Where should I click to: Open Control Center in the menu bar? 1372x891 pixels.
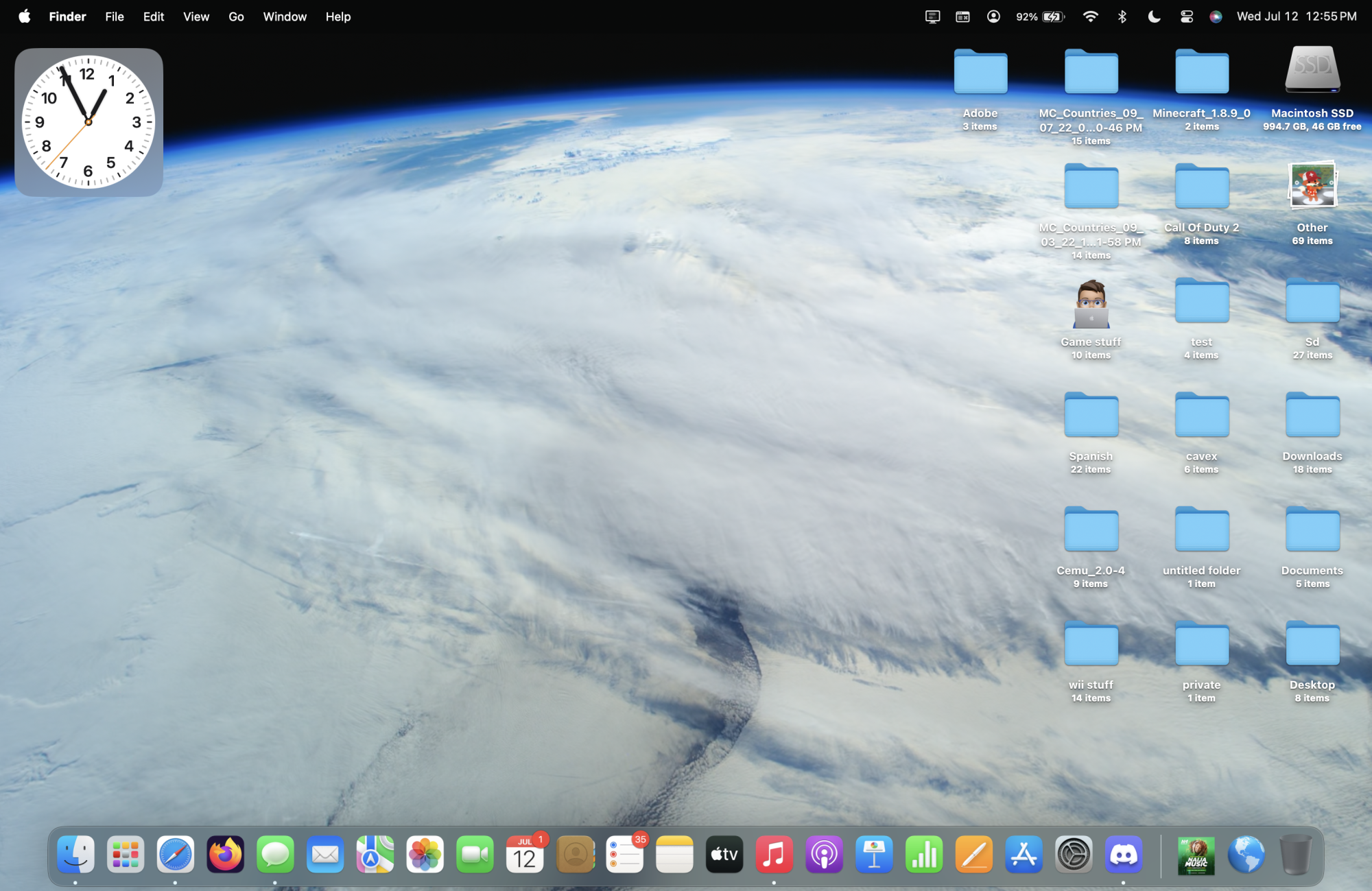tap(1186, 16)
